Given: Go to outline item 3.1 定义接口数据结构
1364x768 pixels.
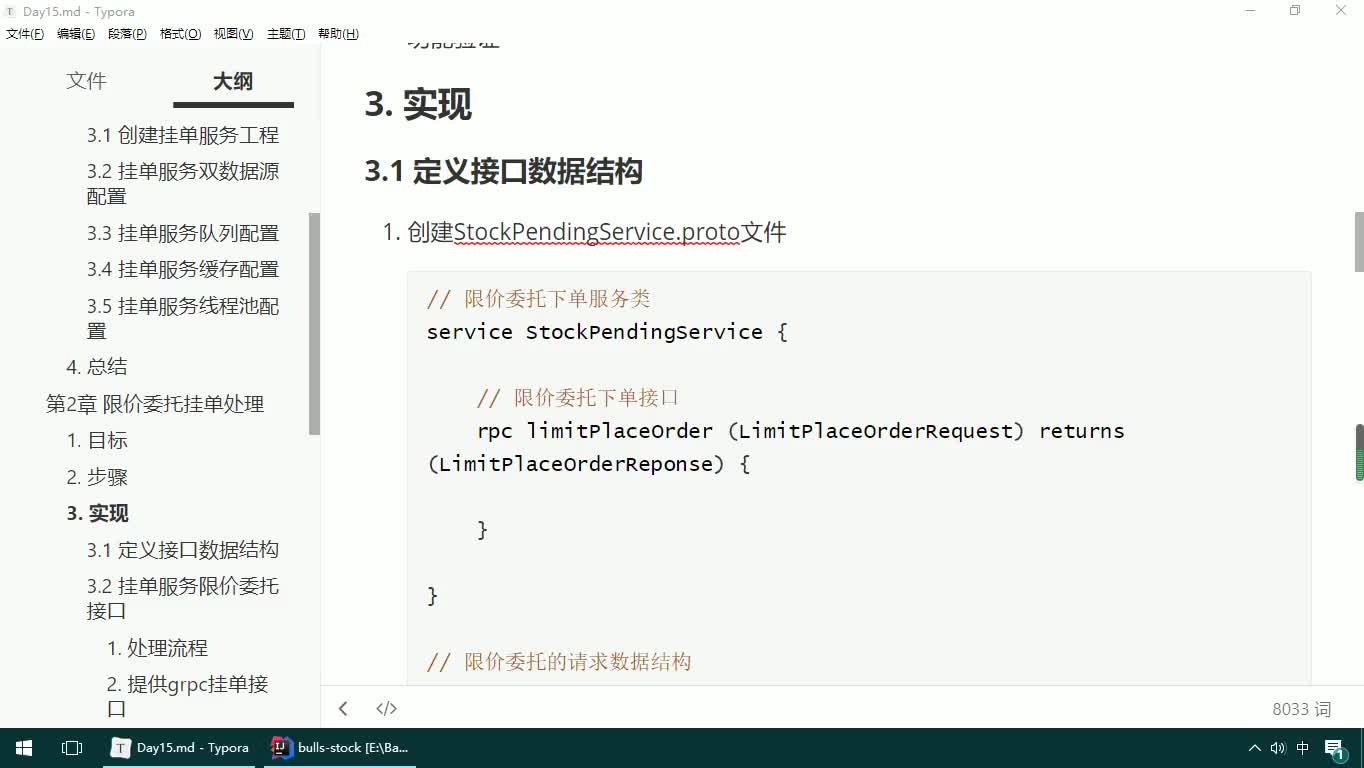Looking at the screenshot, I should (182, 550).
